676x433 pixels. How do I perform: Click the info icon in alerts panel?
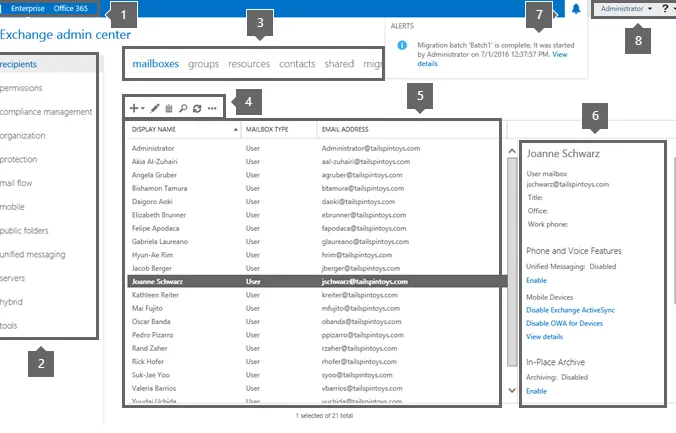click(x=402, y=45)
